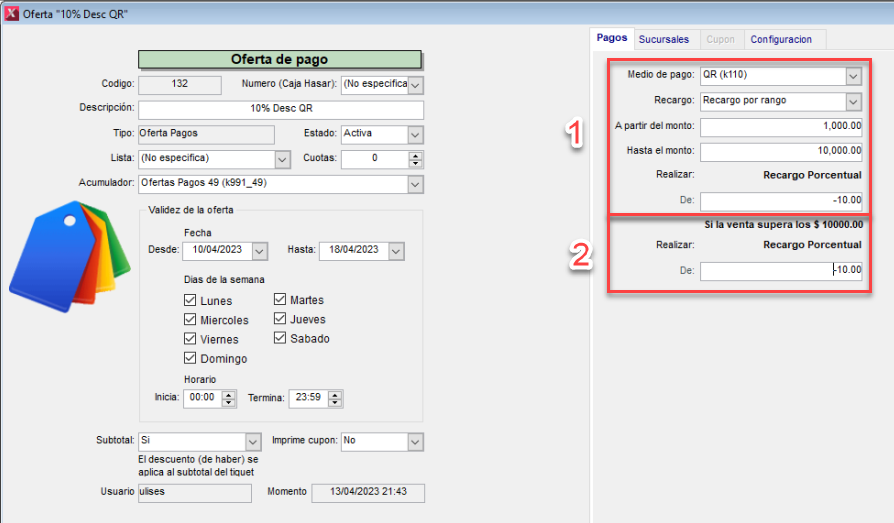Expand the Recargo type dropdown
This screenshot has height=523, width=894.
pyautogui.click(x=852, y=101)
